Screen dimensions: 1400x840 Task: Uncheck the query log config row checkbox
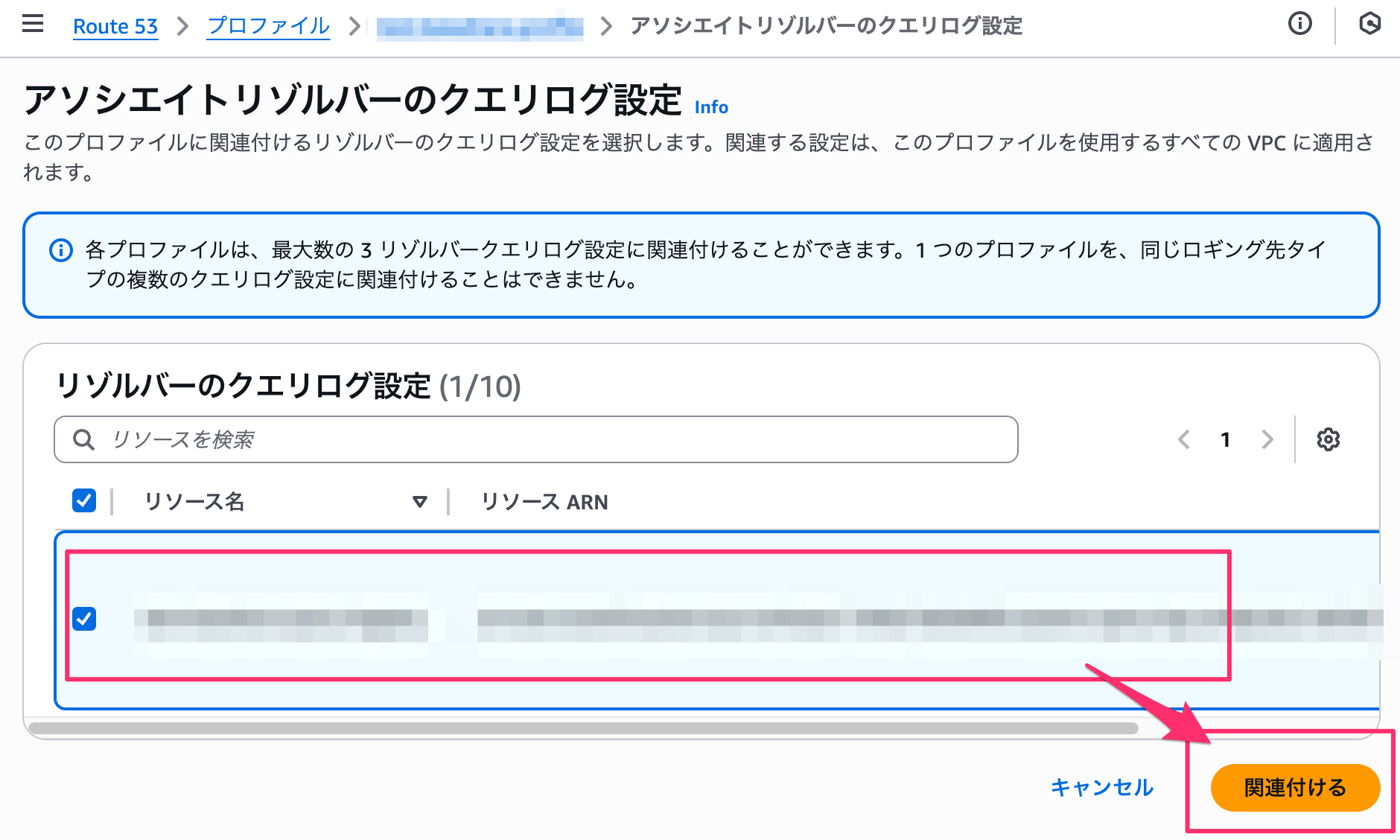pyautogui.click(x=84, y=619)
